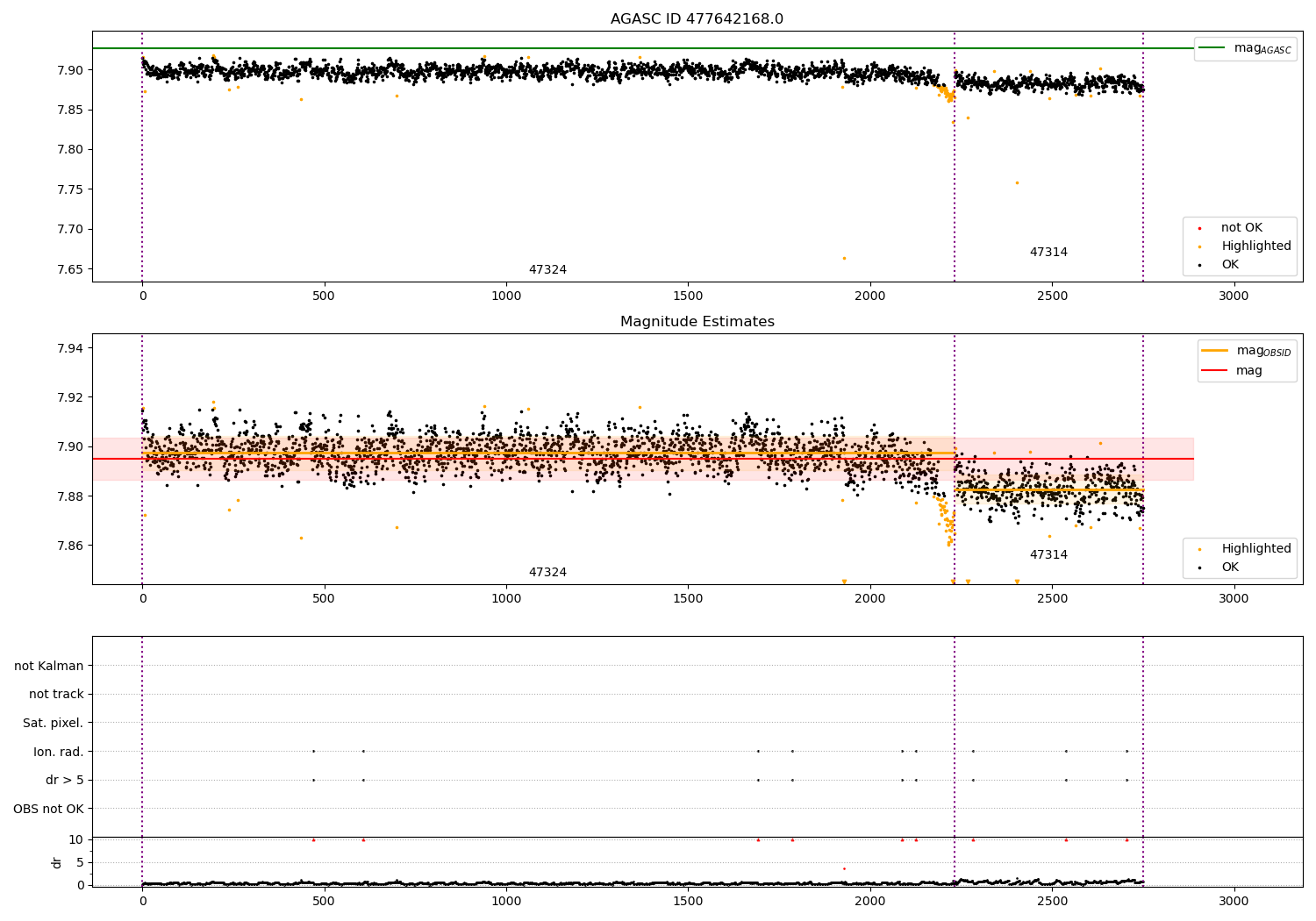The image size is (1316, 921).
Task: Click the red 'mag' legend entry
Action: (x=1232, y=371)
